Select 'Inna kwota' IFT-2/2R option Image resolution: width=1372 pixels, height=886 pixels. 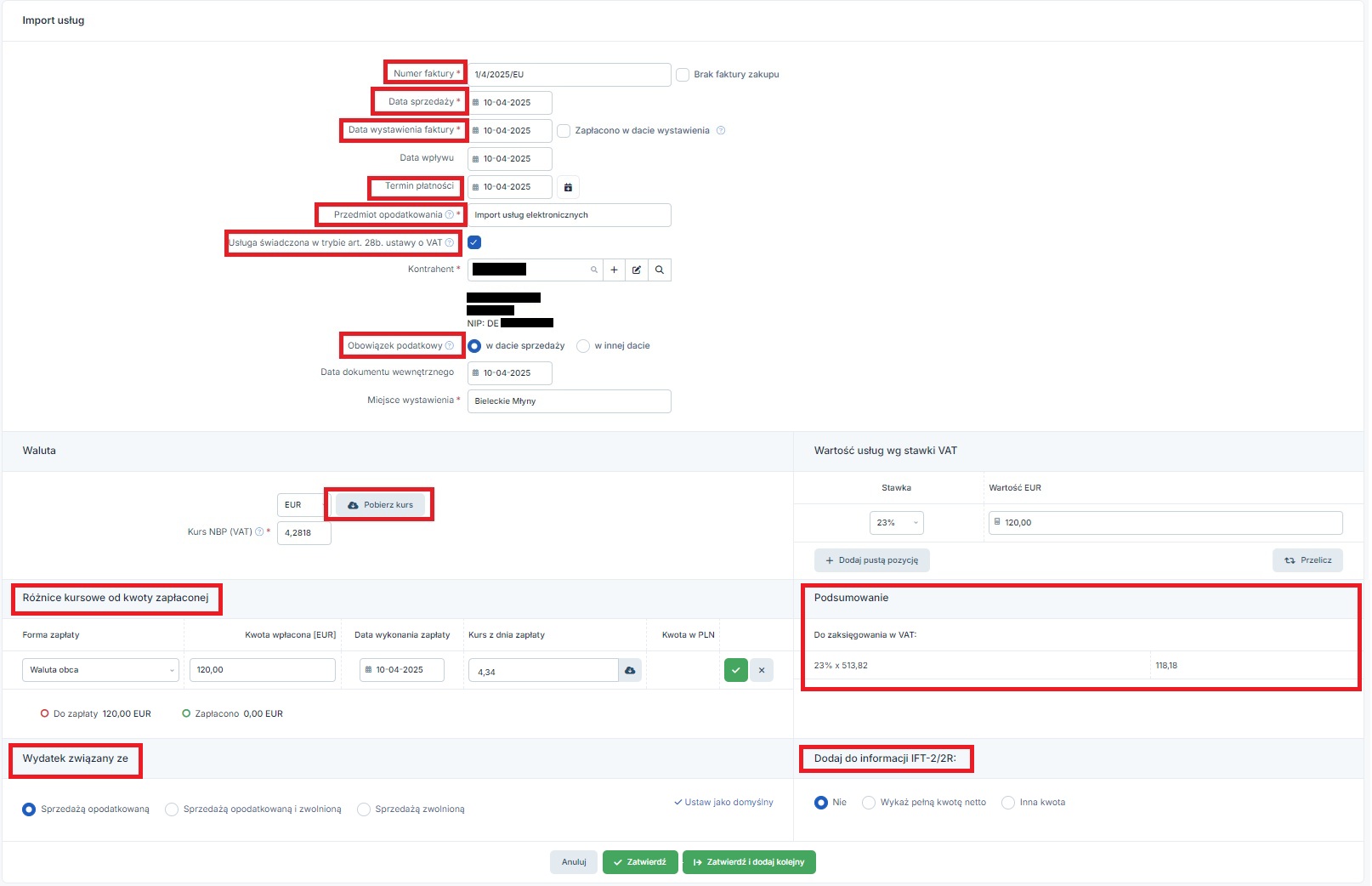[1008, 803]
